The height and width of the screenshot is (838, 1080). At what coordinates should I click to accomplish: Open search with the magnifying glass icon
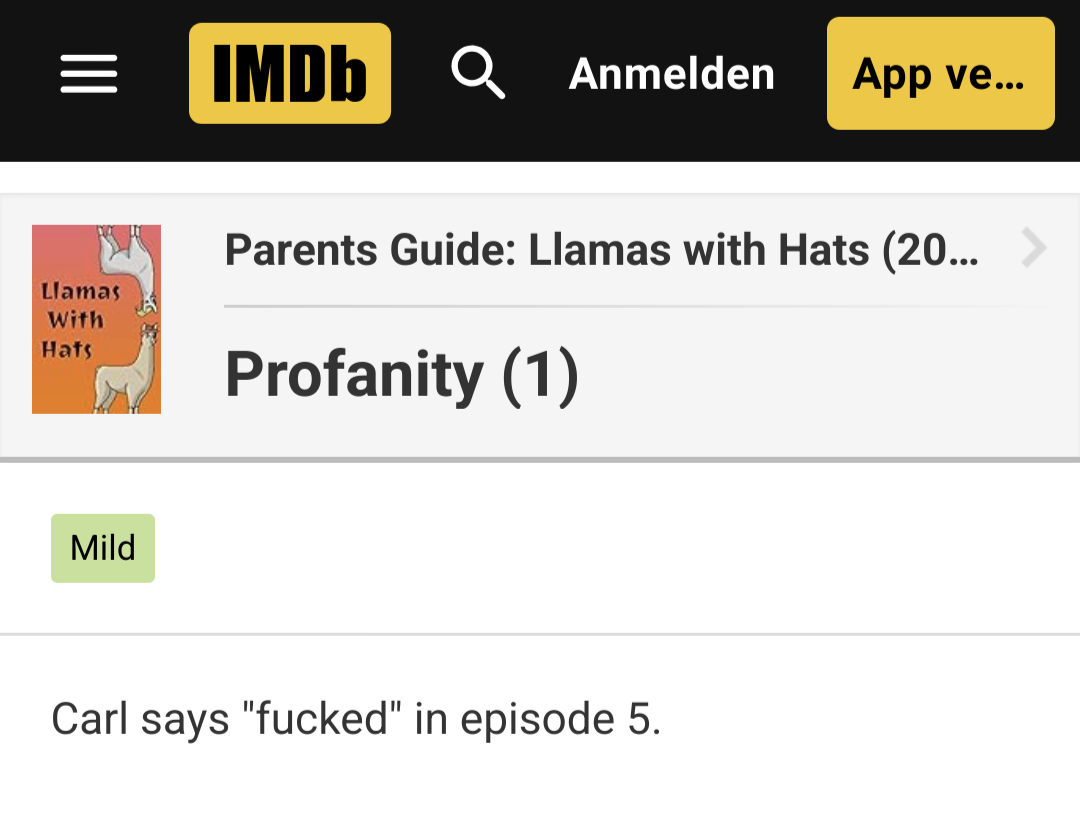tap(478, 73)
